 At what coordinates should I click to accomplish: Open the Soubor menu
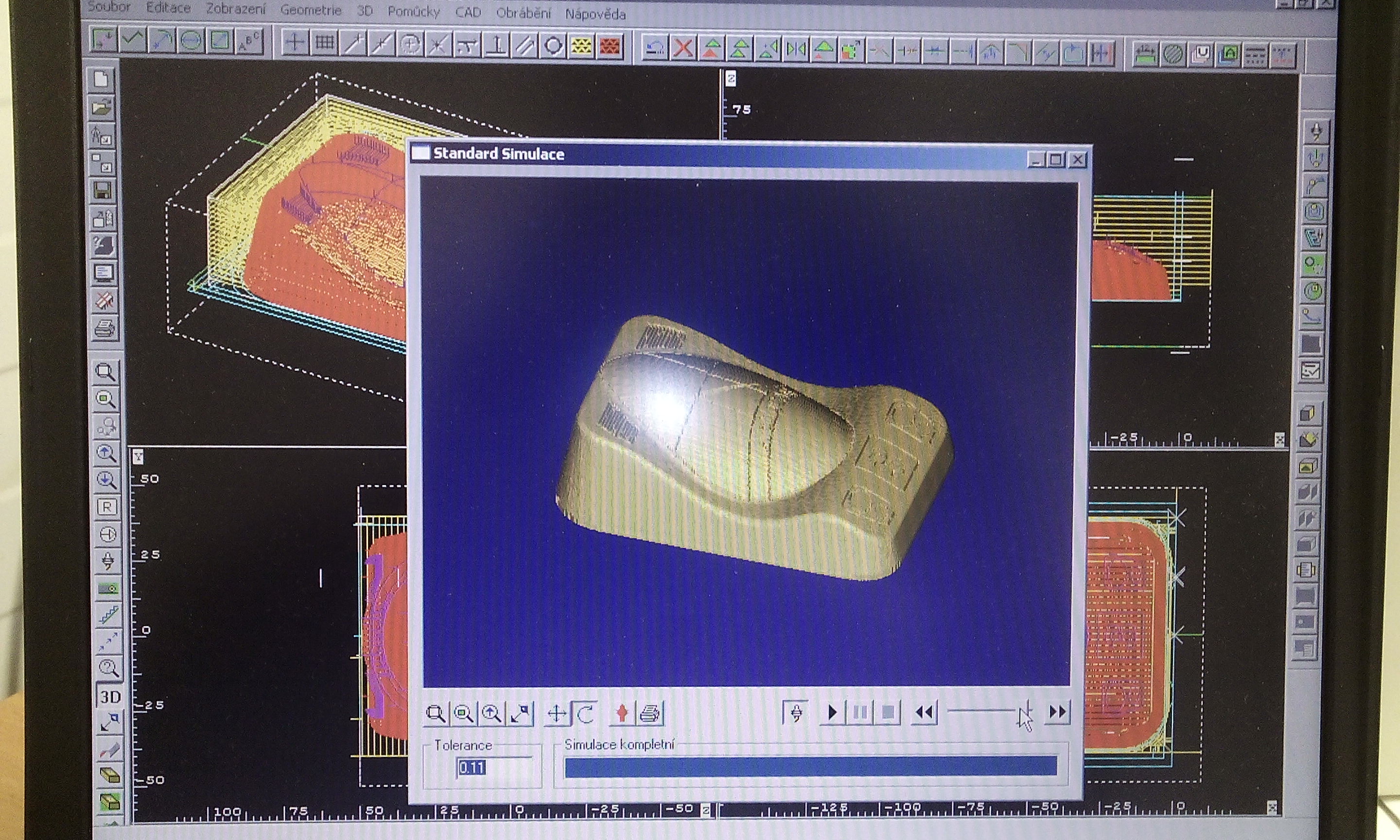coord(109,7)
